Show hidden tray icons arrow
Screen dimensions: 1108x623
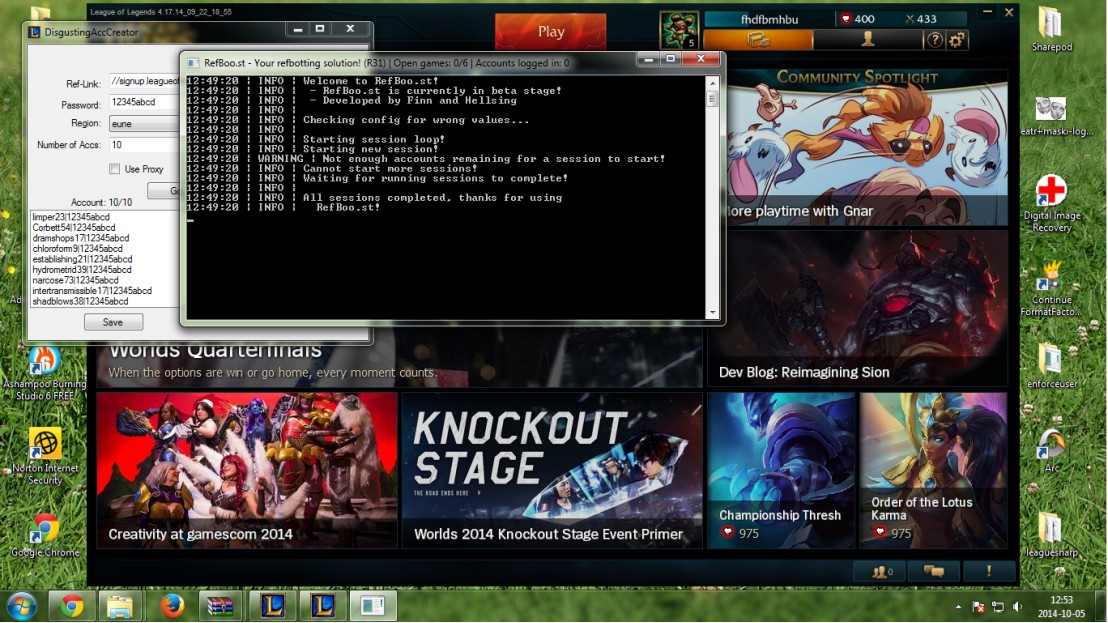click(958, 607)
